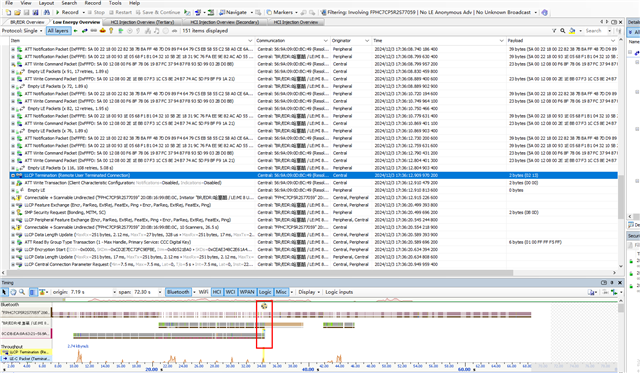
Task: Click the termination marker icon in the timeline
Action: [x=264, y=306]
